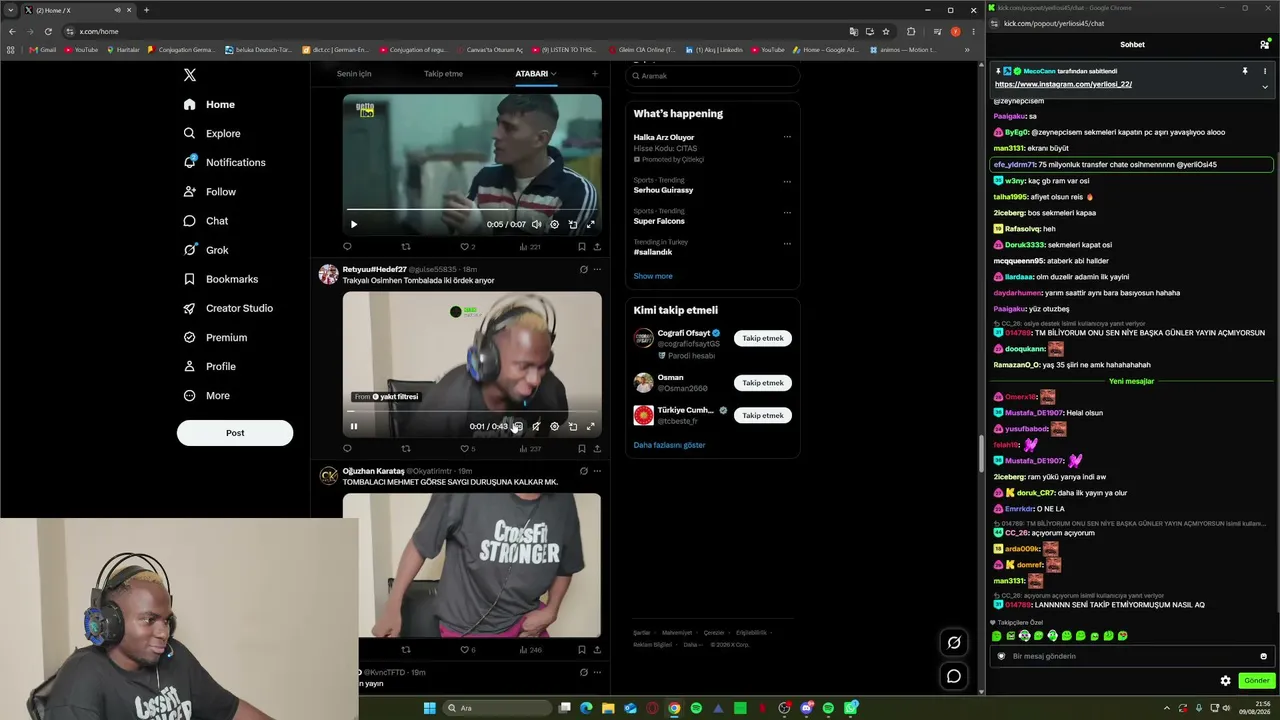Toggle bookmark on the Oğuzhan Karataş post
Viewport: 1280px width, 720px height.
pos(581,650)
